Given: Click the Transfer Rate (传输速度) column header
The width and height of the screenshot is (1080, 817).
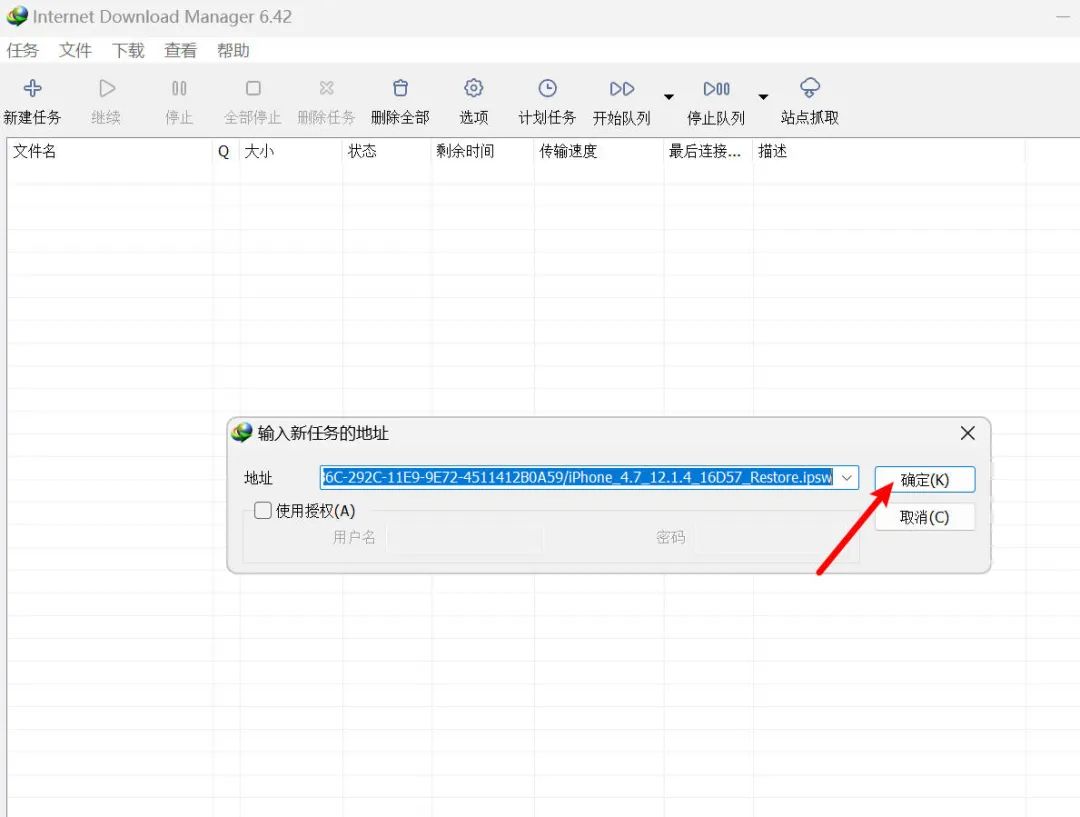Looking at the screenshot, I should [599, 151].
